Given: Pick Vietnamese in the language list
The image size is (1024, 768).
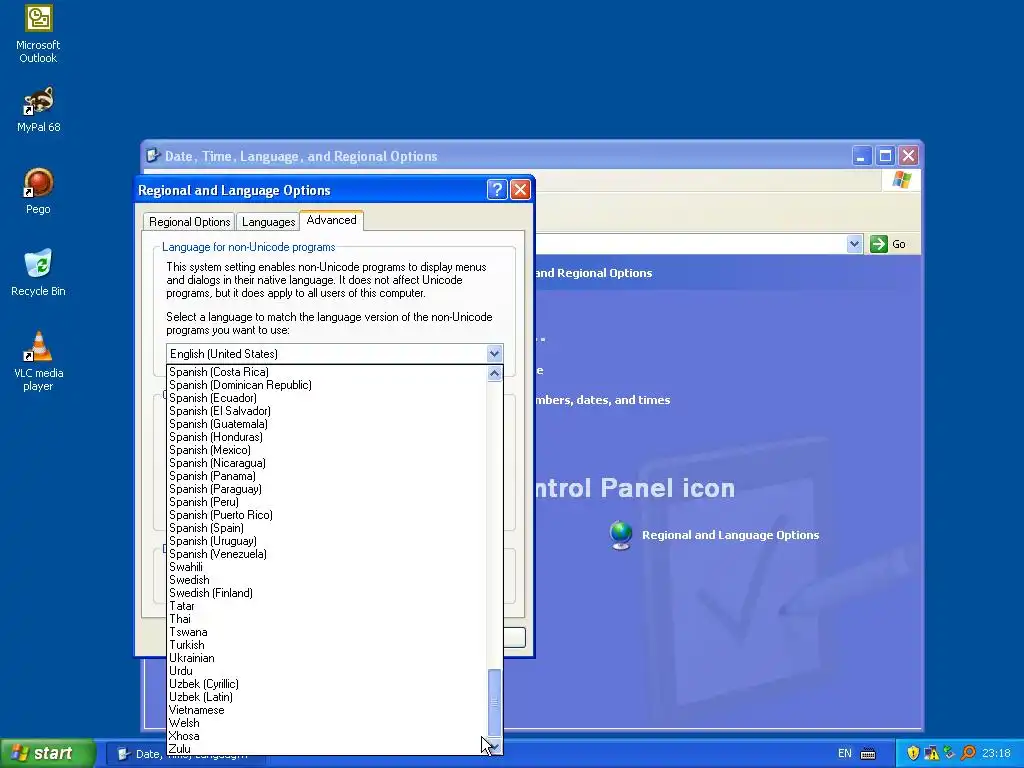Looking at the screenshot, I should click(x=327, y=711).
